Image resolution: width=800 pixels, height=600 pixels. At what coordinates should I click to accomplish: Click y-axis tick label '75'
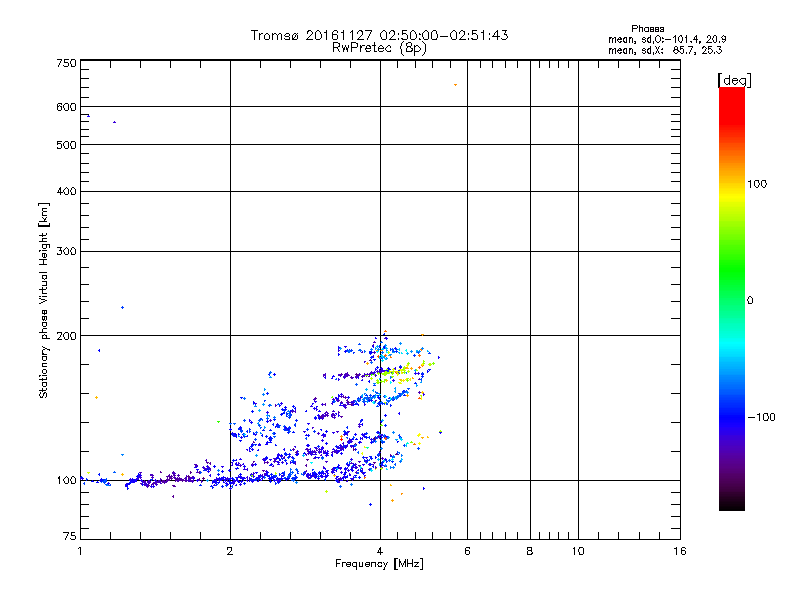pos(70,536)
